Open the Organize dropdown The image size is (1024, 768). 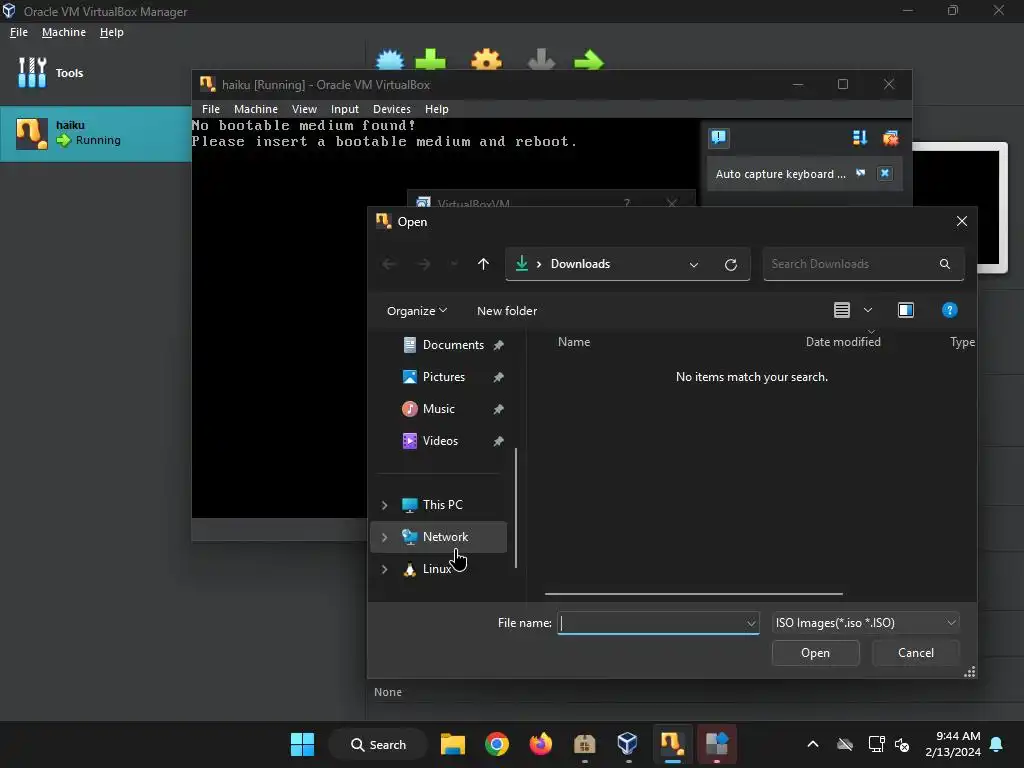tap(417, 311)
